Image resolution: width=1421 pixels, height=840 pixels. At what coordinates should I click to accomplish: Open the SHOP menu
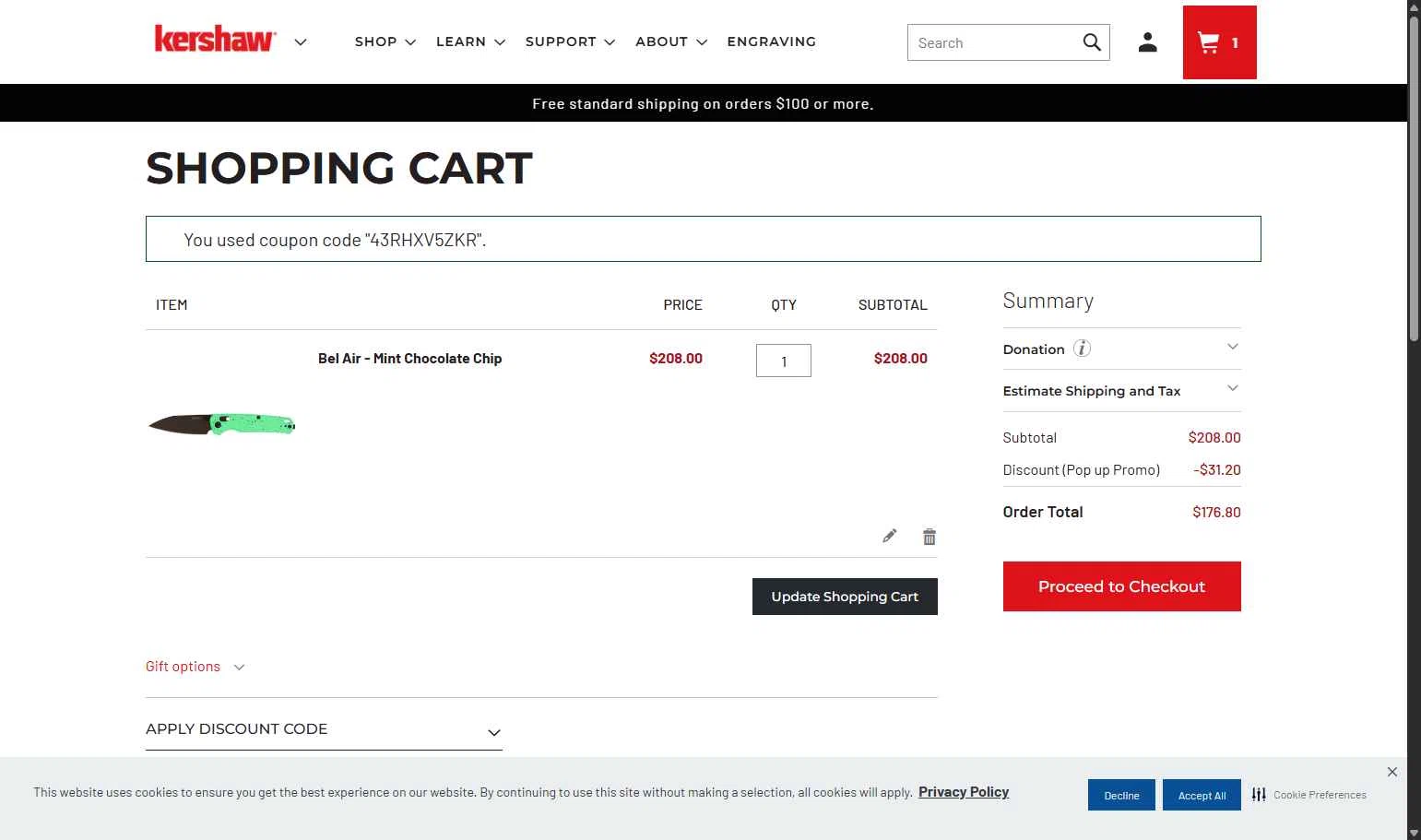point(385,41)
